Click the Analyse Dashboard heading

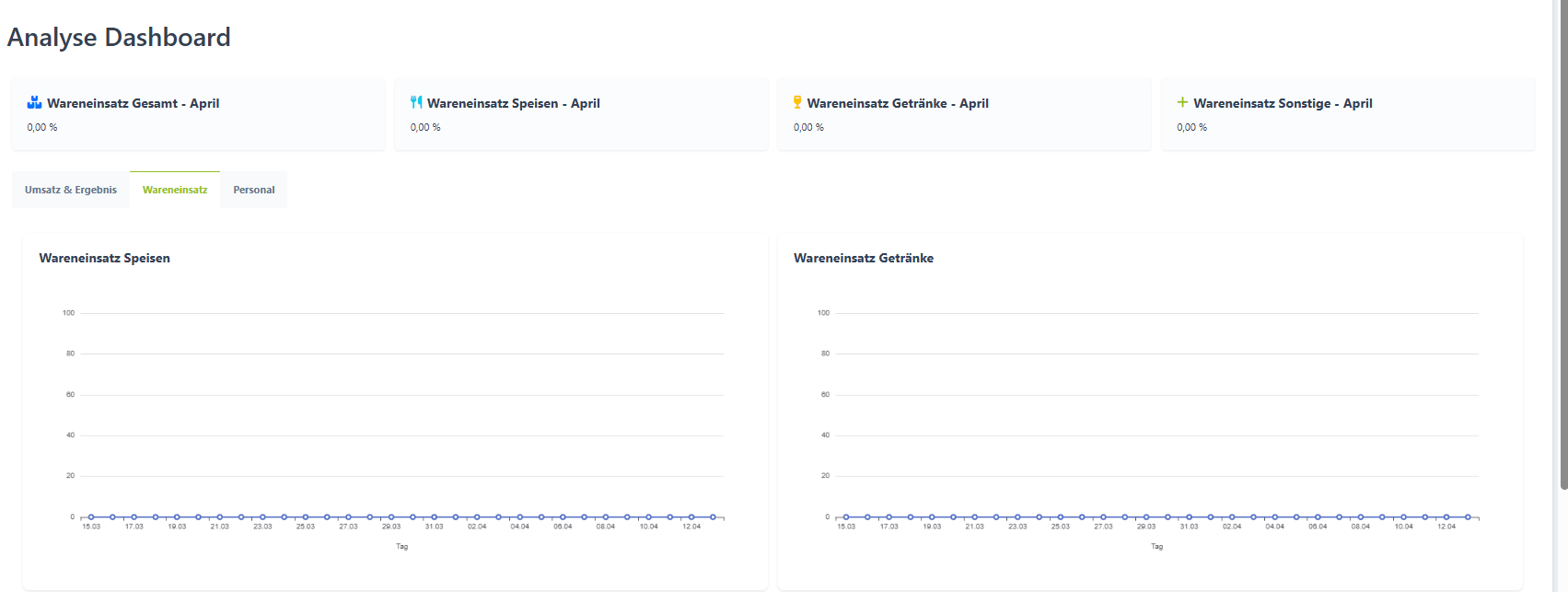point(119,37)
